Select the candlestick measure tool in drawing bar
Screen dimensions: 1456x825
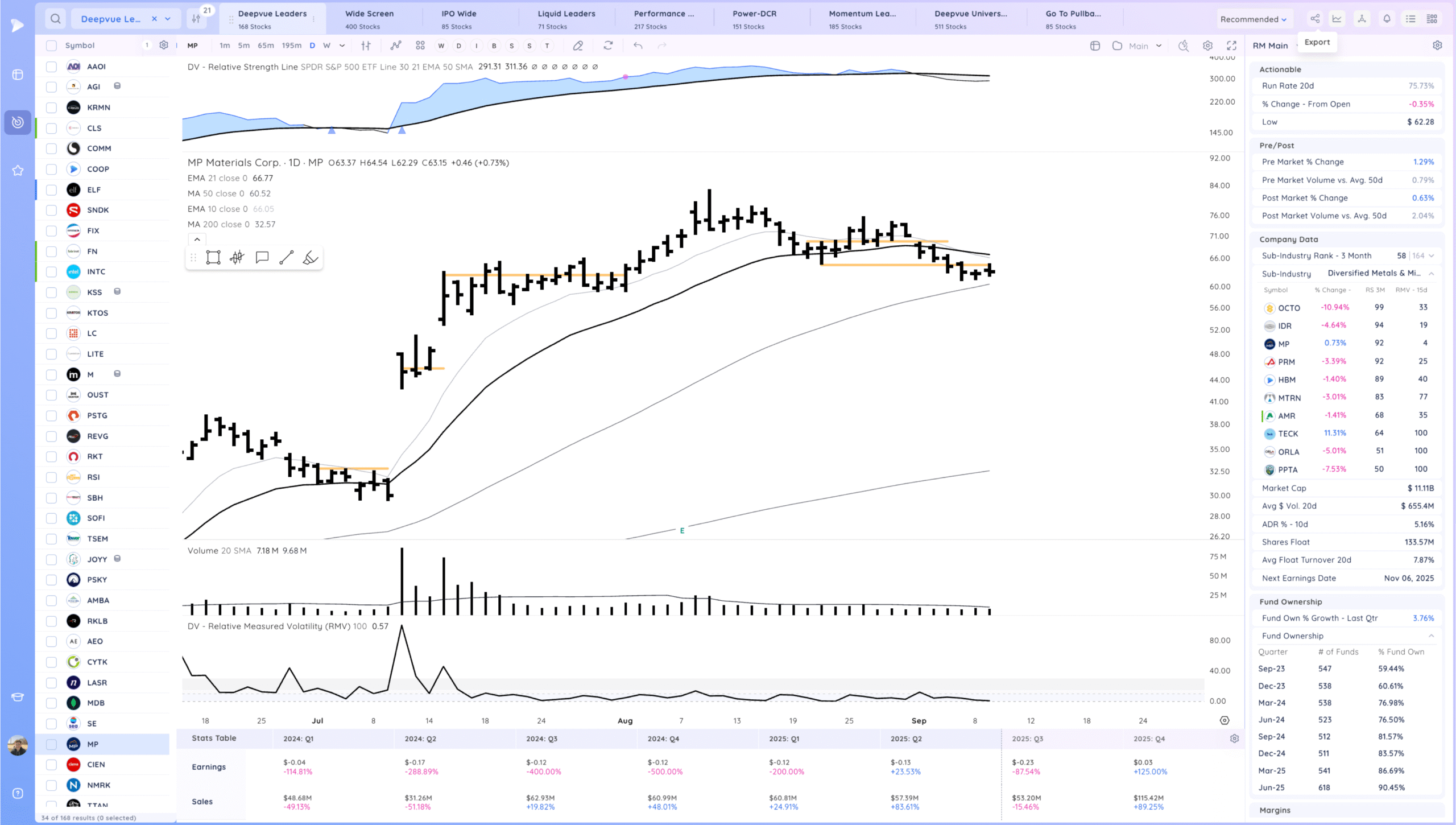[x=237, y=258]
